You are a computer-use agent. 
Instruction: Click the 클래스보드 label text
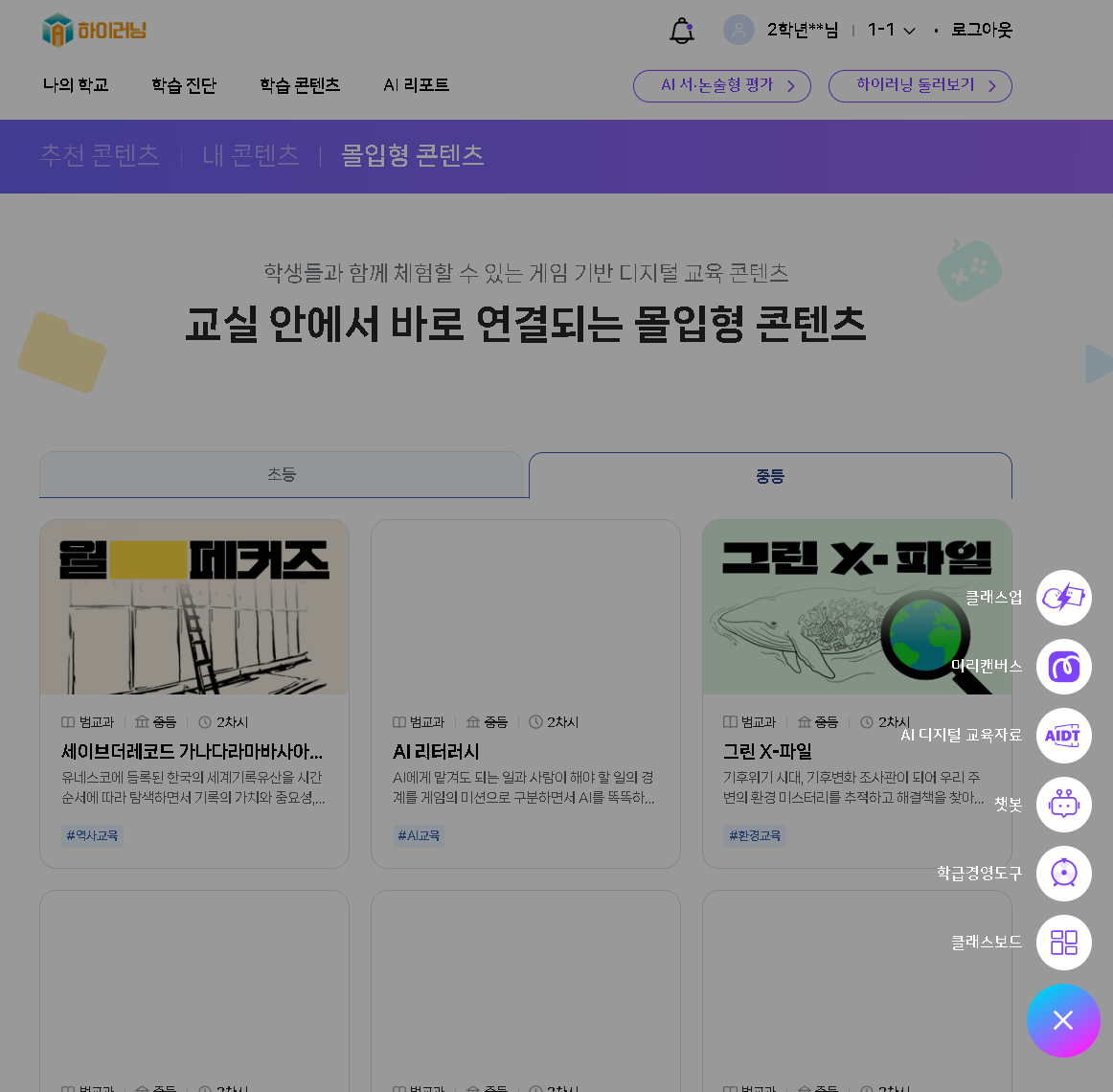(x=987, y=943)
